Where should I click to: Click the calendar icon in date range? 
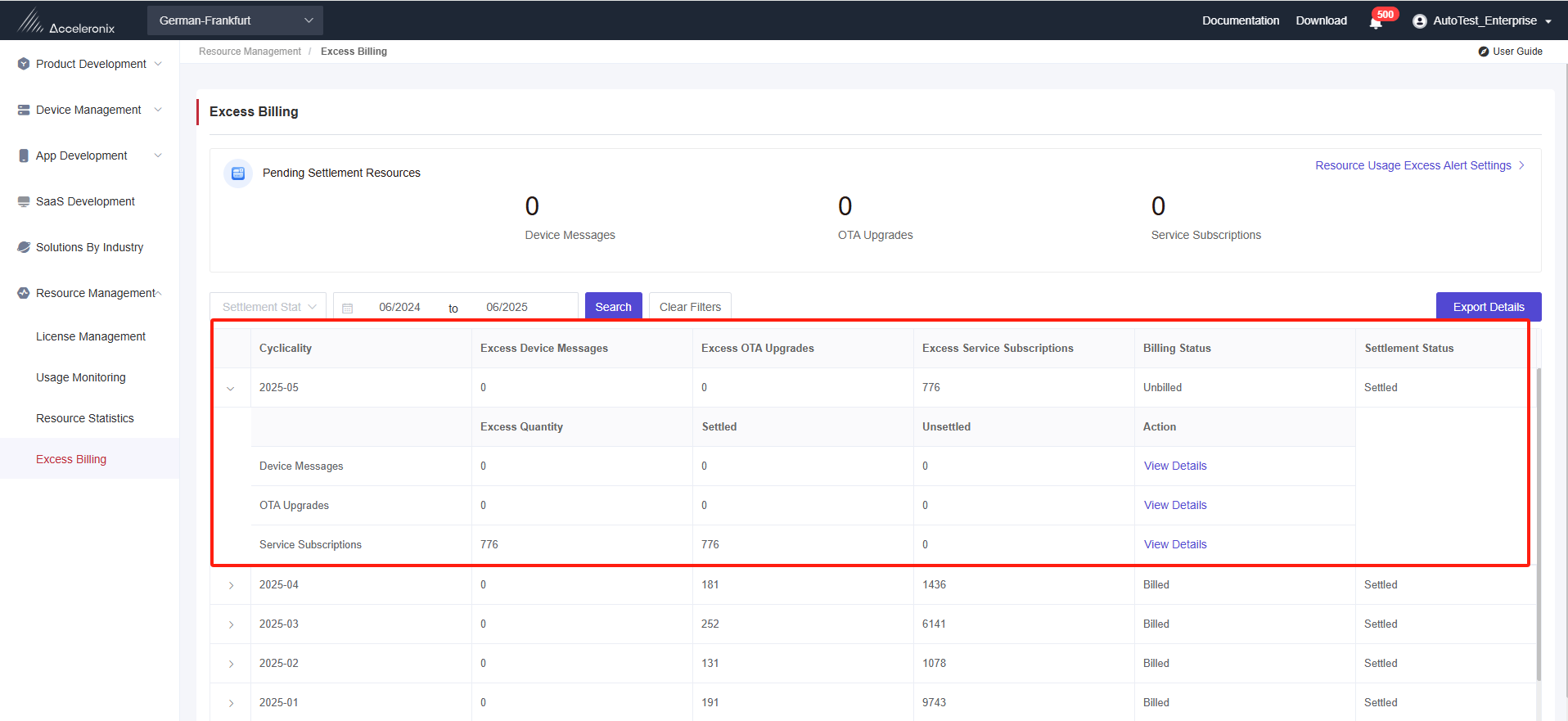pyautogui.click(x=348, y=309)
